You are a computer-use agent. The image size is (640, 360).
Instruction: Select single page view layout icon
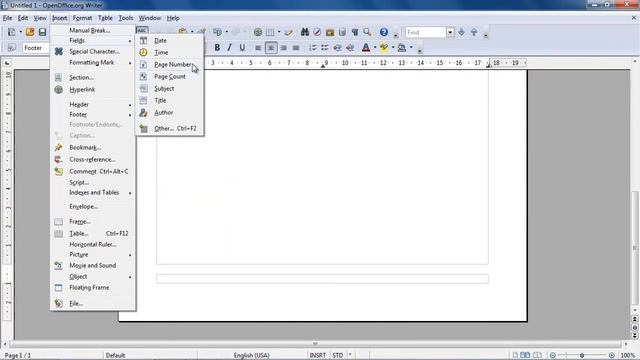click(x=515, y=356)
